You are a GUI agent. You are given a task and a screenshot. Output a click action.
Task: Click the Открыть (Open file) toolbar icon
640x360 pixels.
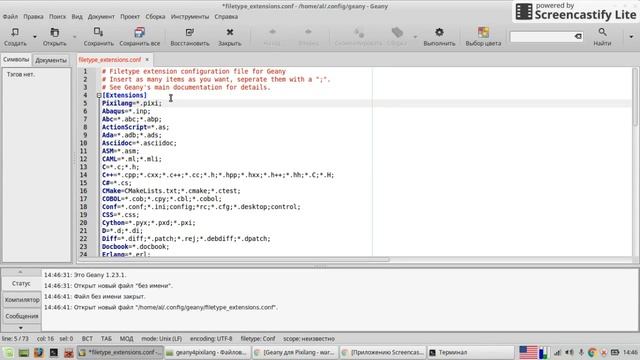pos(55,32)
